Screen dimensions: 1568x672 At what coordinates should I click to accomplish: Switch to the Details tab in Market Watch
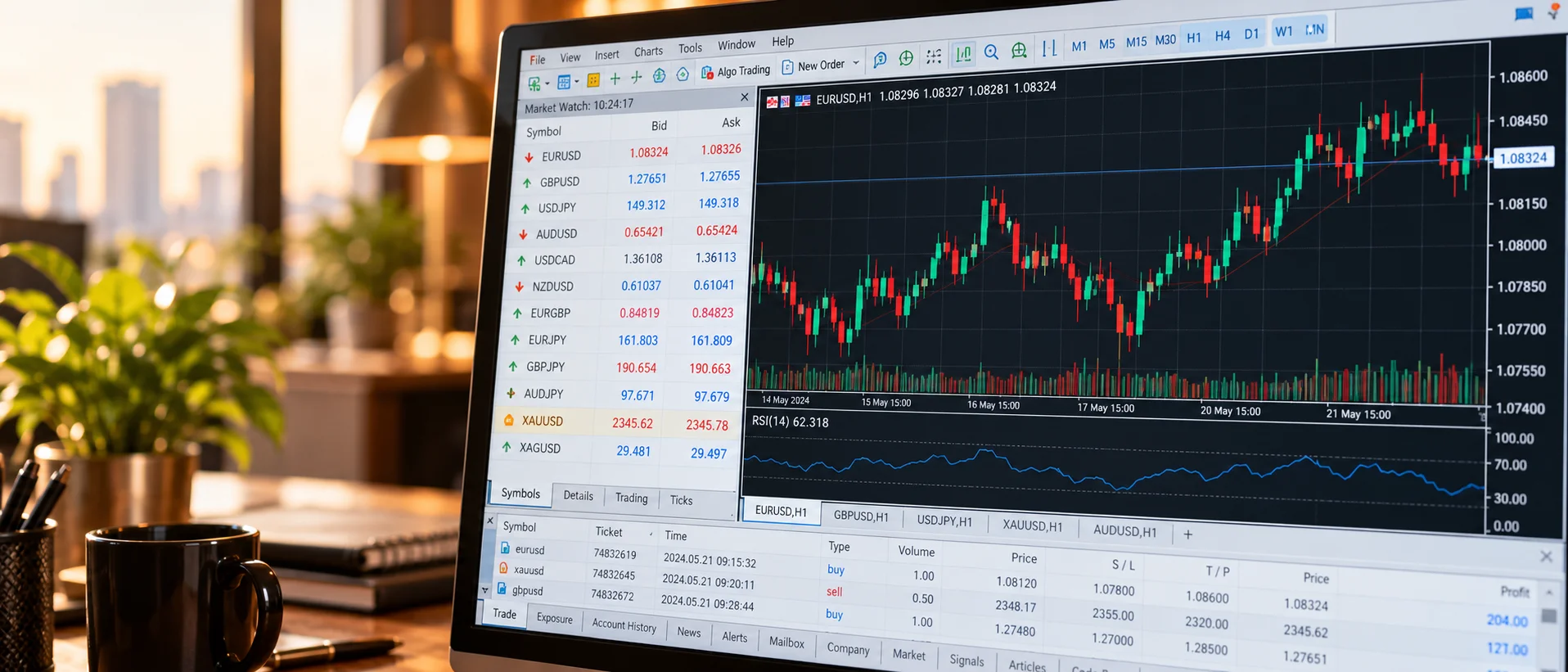[x=578, y=495]
